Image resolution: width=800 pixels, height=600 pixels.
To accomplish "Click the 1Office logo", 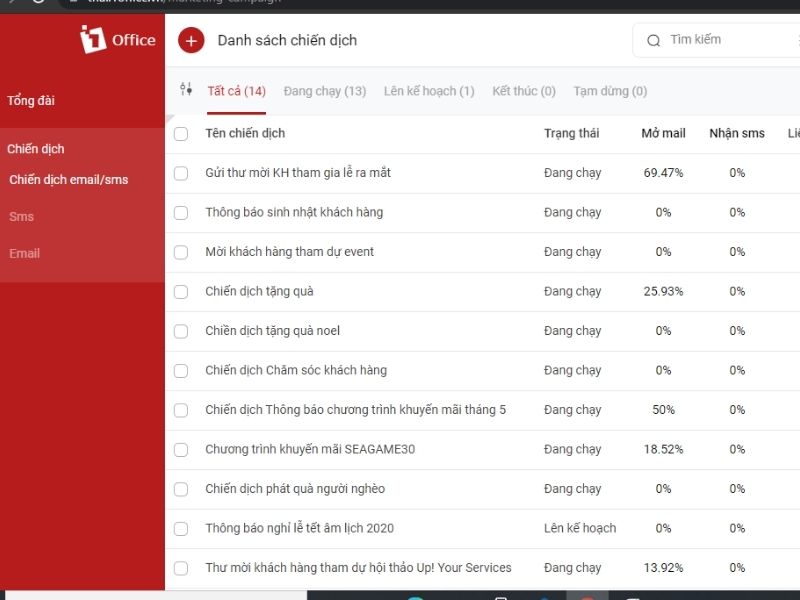I will 118,39.
